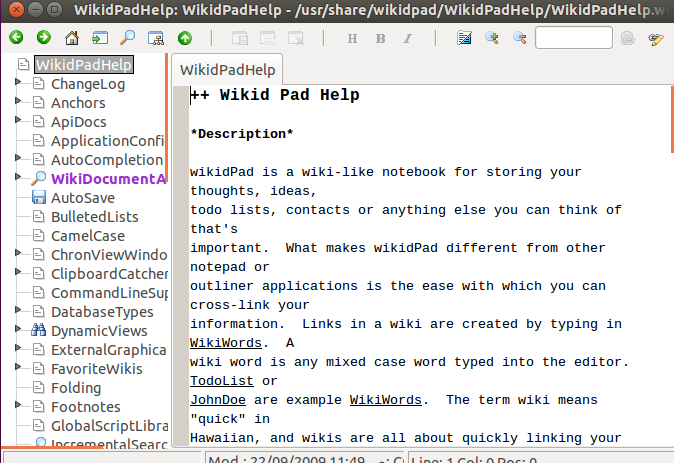The height and width of the screenshot is (463, 674).
Task: Select ApplicationConfi in the tree
Action: [x=108, y=141]
